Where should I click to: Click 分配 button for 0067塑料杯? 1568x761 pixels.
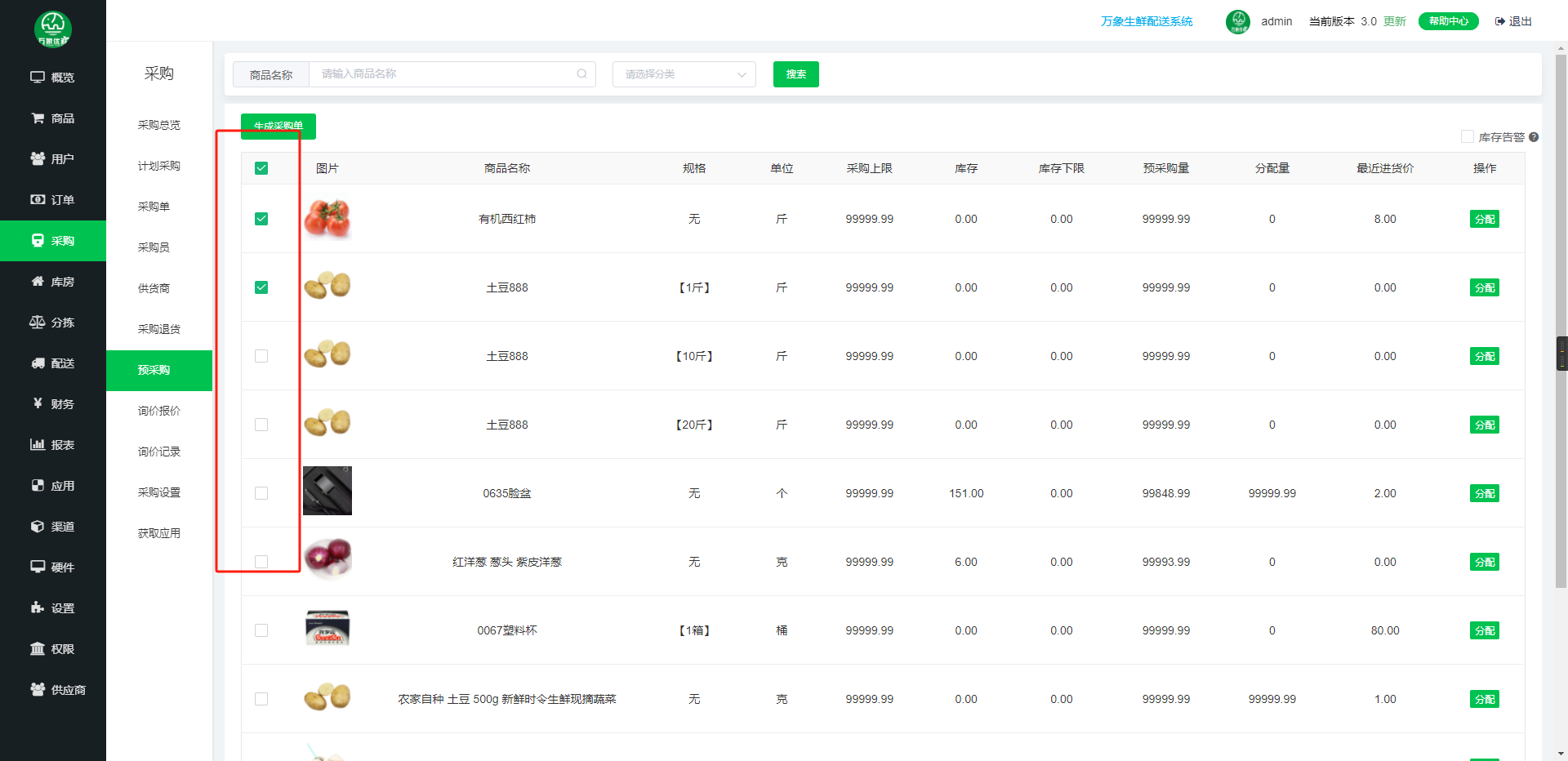pos(1485,630)
